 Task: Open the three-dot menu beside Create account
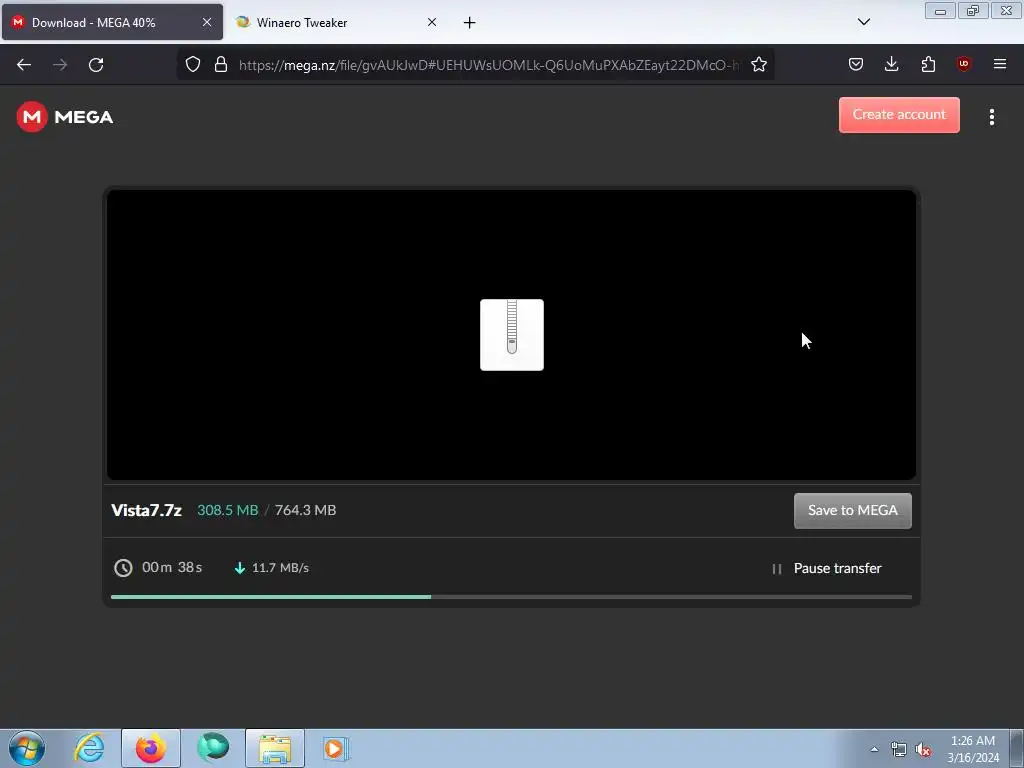(991, 117)
